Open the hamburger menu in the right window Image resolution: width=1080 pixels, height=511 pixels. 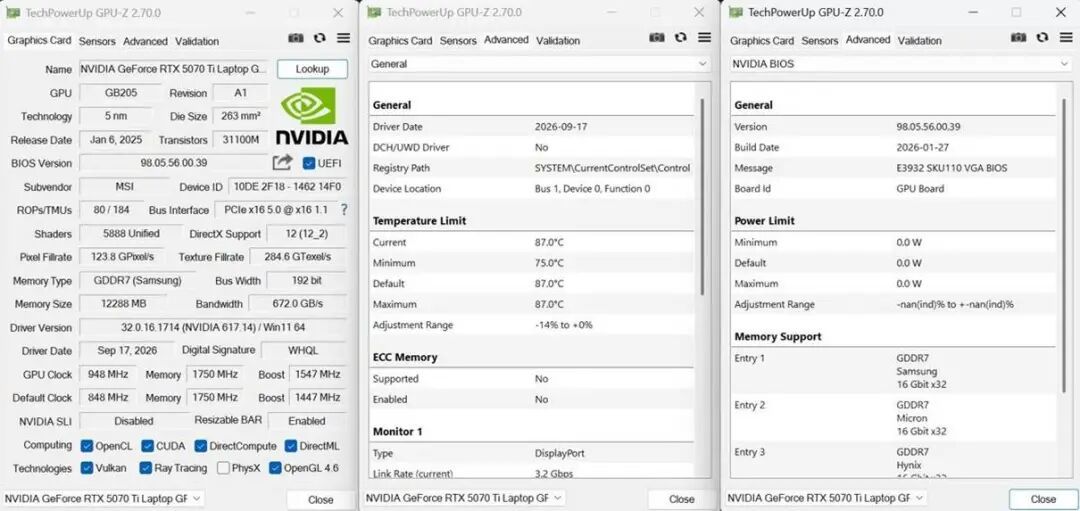tap(1066, 37)
